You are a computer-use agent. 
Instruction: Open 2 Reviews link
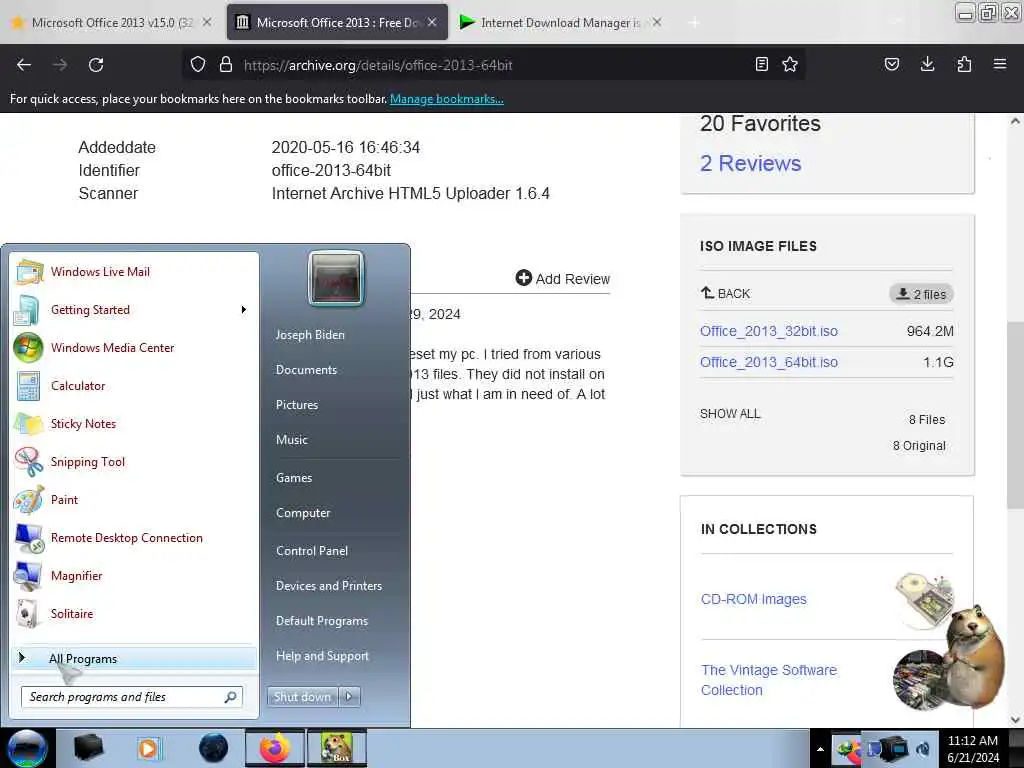tap(750, 163)
